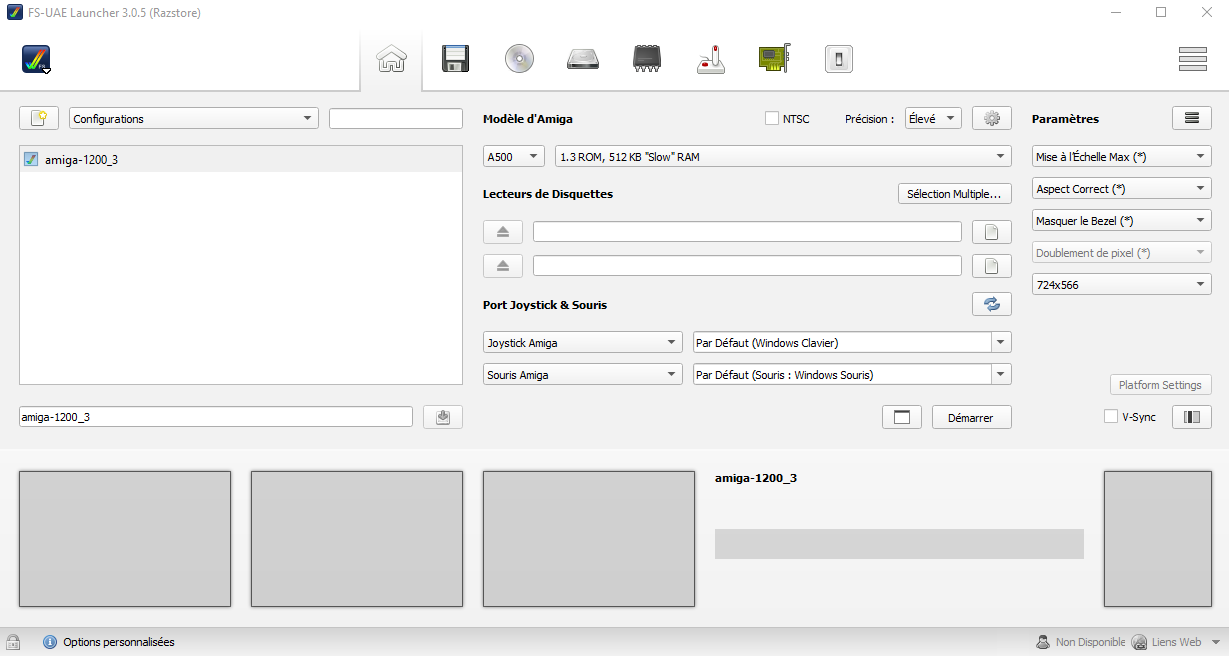The image size is (1229, 656).
Task: Browse file for first floppy drive
Action: (x=992, y=232)
